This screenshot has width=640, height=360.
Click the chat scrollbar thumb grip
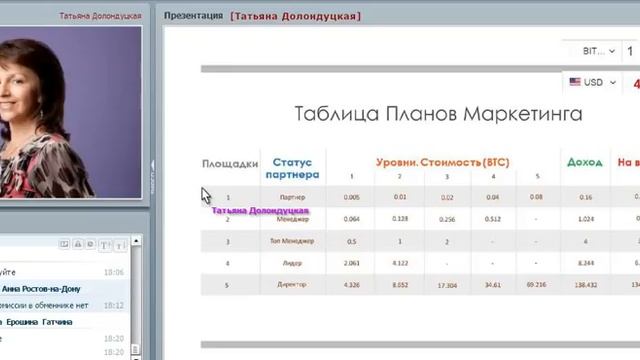coord(135,349)
